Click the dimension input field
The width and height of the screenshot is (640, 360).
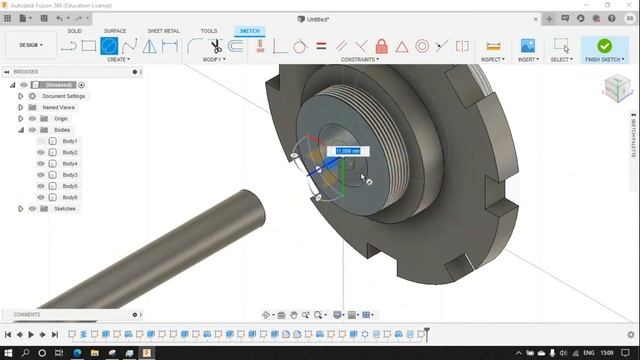click(348, 151)
